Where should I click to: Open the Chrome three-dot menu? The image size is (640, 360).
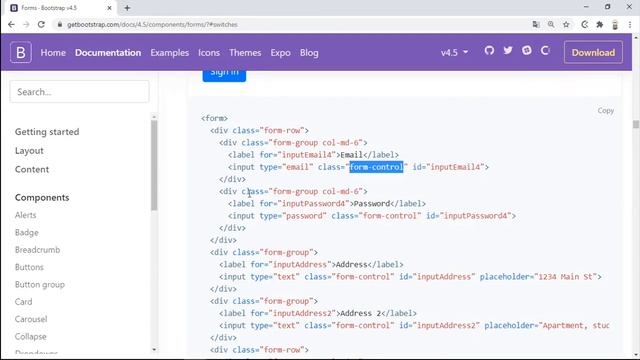[x=630, y=24]
